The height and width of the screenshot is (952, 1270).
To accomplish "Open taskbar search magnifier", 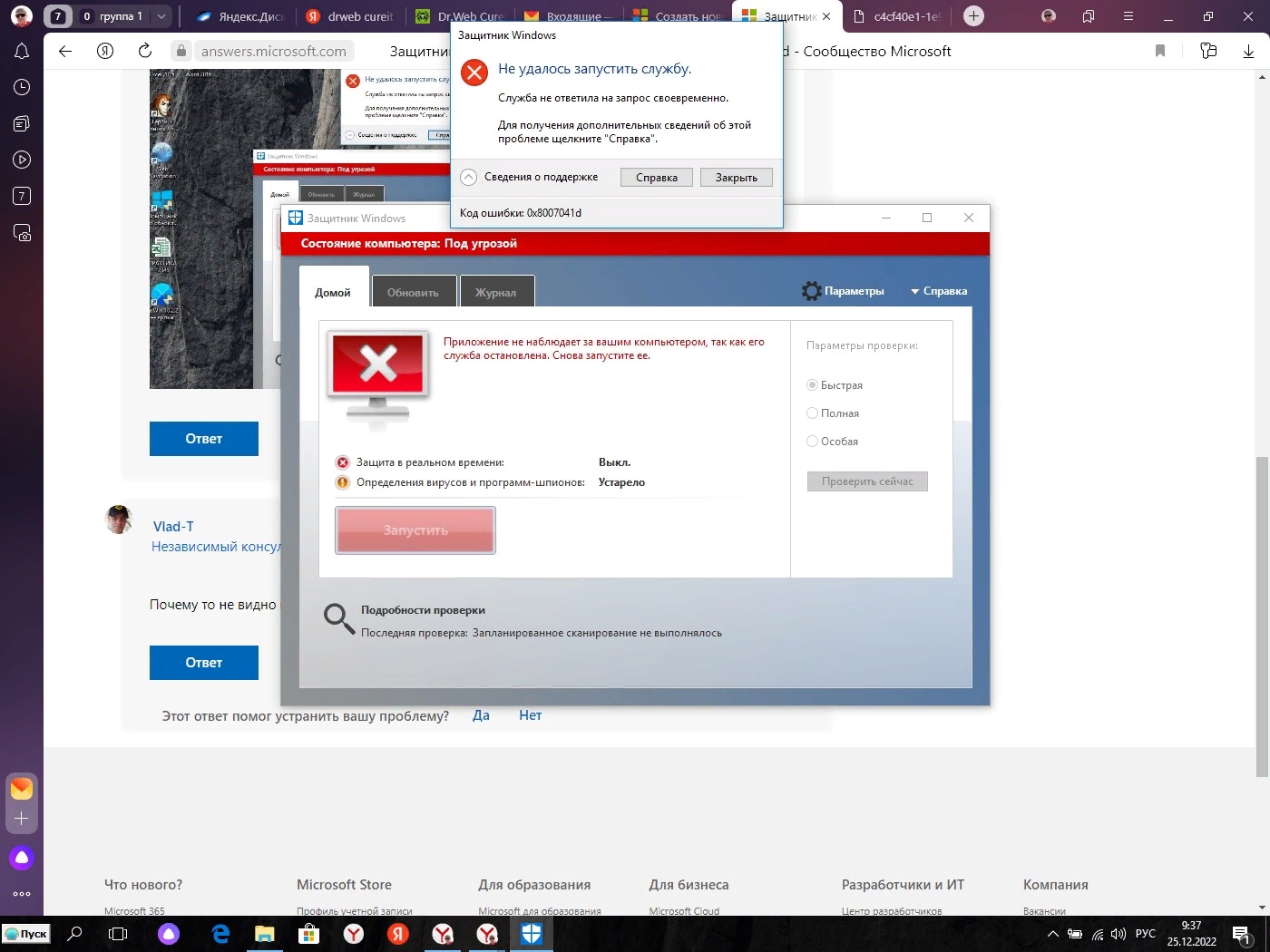I will coord(75,934).
